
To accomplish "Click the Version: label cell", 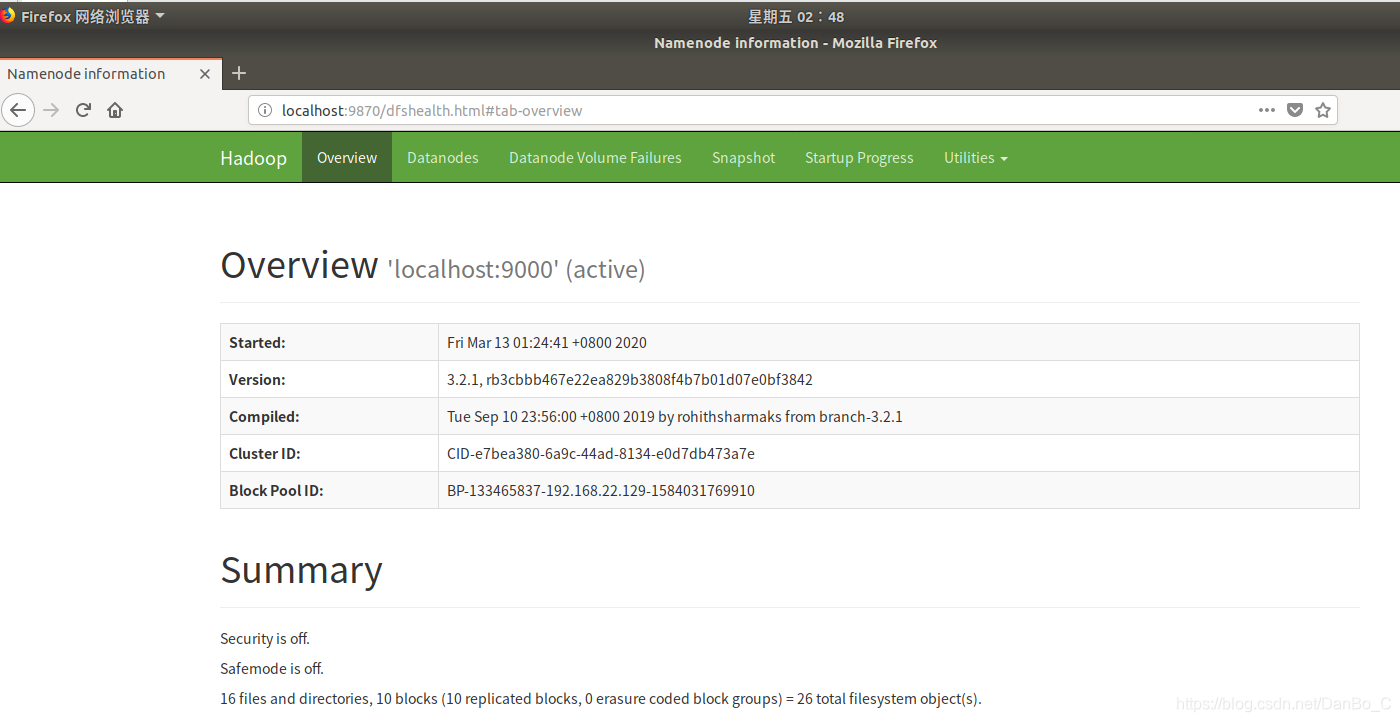I will pyautogui.click(x=329, y=379).
